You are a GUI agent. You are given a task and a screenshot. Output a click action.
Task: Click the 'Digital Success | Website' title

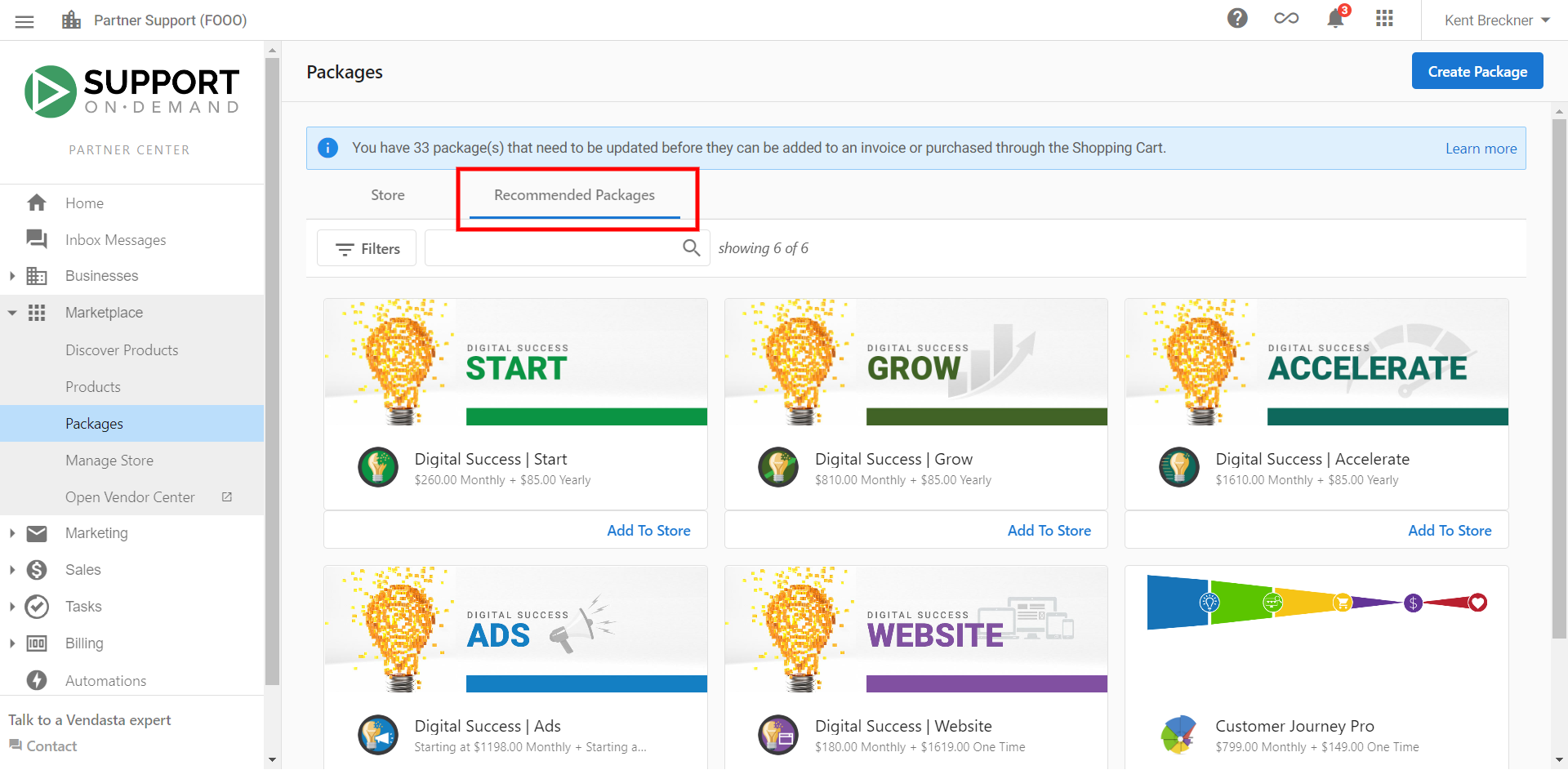pos(903,726)
